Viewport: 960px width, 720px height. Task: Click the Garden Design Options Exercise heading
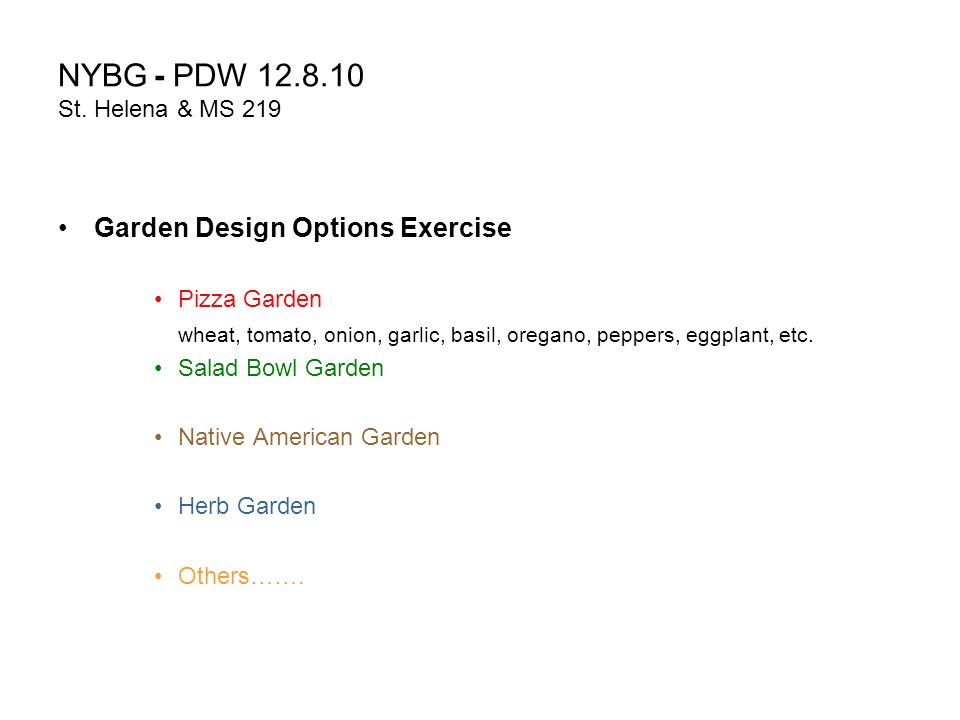click(x=302, y=228)
